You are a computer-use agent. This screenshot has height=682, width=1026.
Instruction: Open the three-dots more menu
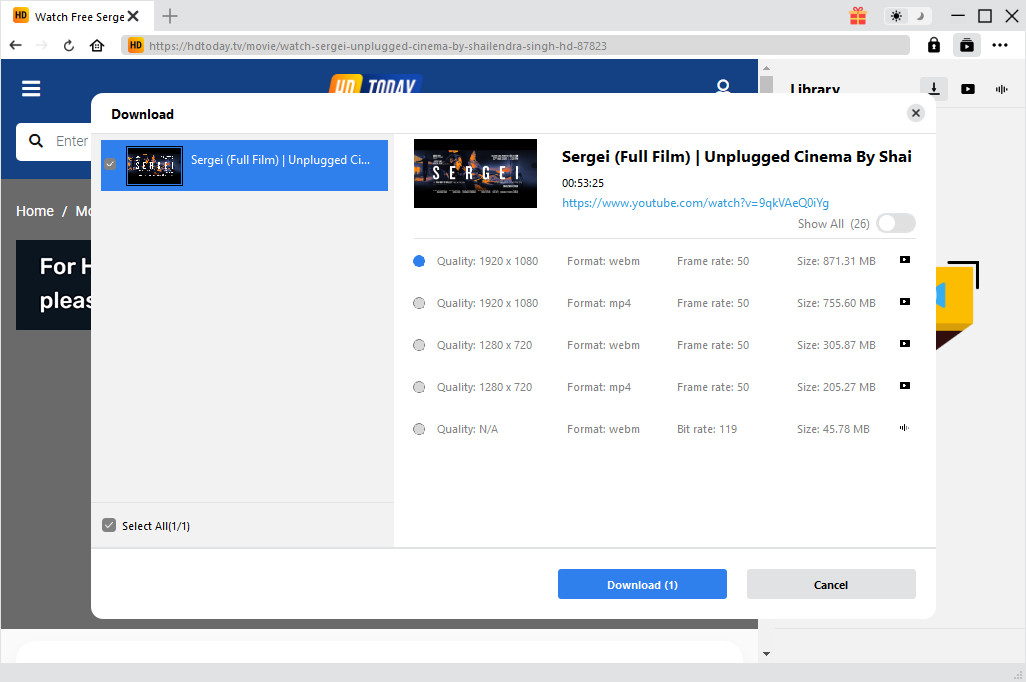(x=1000, y=45)
